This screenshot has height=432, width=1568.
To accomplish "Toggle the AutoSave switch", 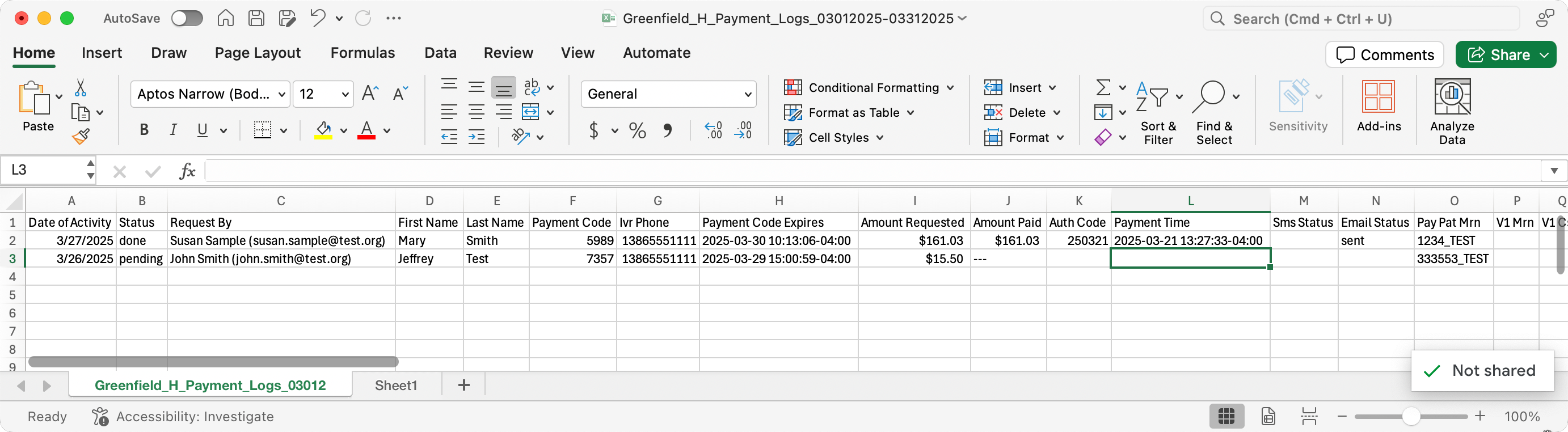I will coord(187,18).
